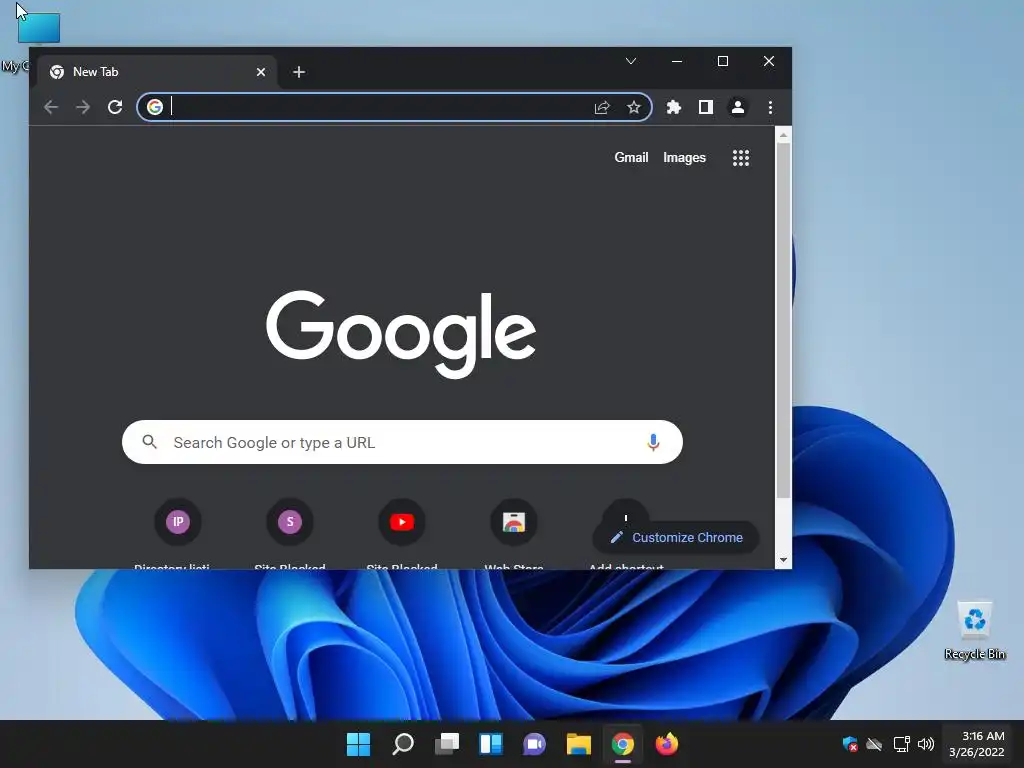The width and height of the screenshot is (1024, 768).
Task: Open the Teams Chat taskbar icon
Action: 534,744
